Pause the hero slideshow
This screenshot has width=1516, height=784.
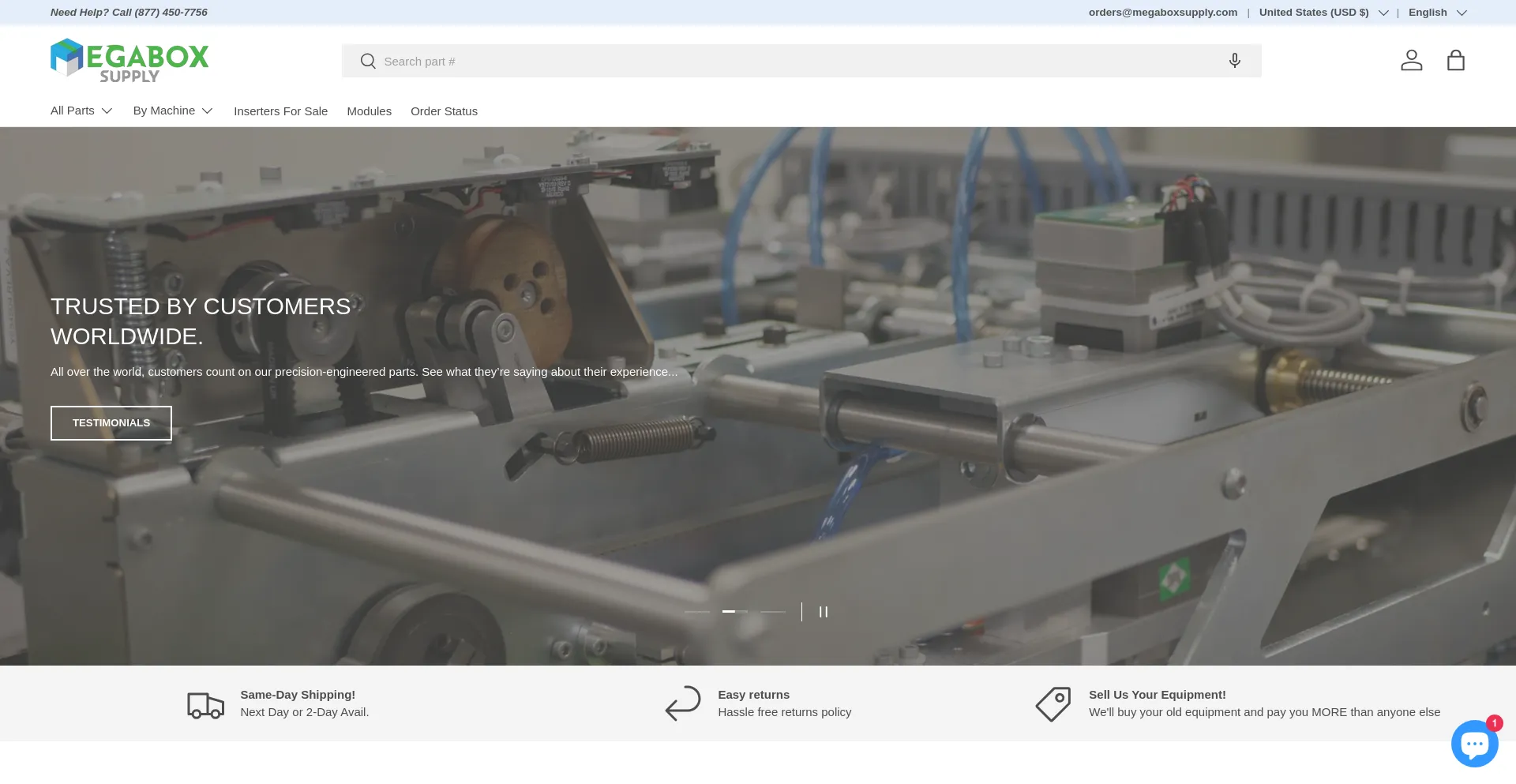(x=823, y=612)
